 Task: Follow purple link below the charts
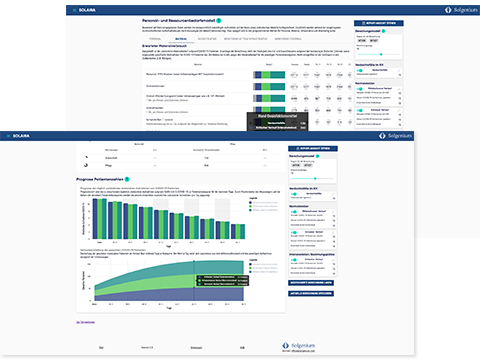click(x=85, y=322)
